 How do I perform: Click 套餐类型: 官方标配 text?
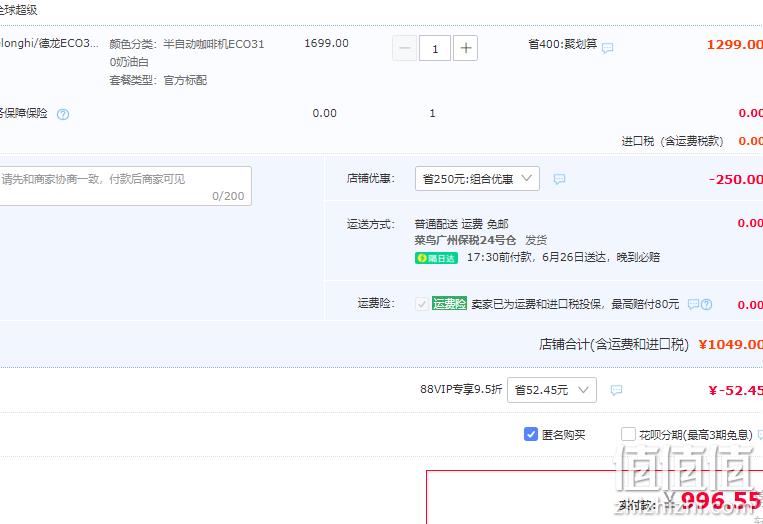click(158, 80)
